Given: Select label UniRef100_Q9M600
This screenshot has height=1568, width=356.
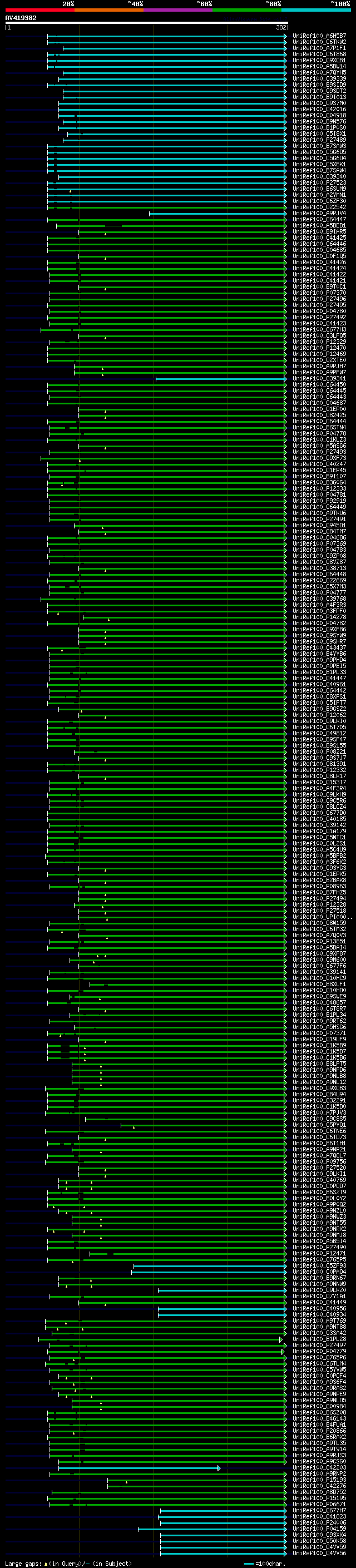Looking at the screenshot, I should click(x=319, y=960).
